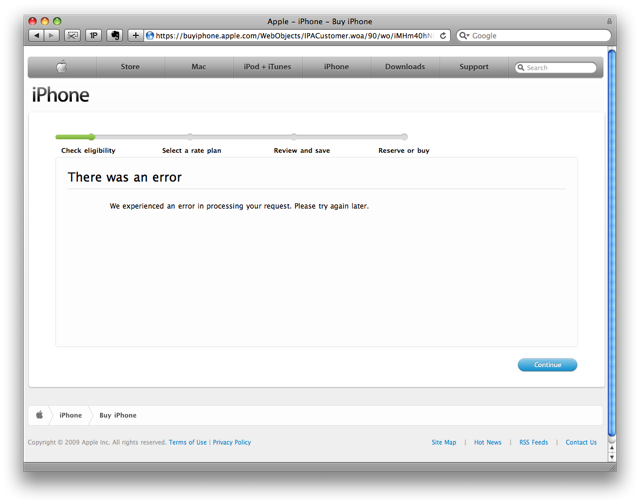The width and height of the screenshot is (640, 504).
Task: Click the Review and save step
Action: point(302,151)
